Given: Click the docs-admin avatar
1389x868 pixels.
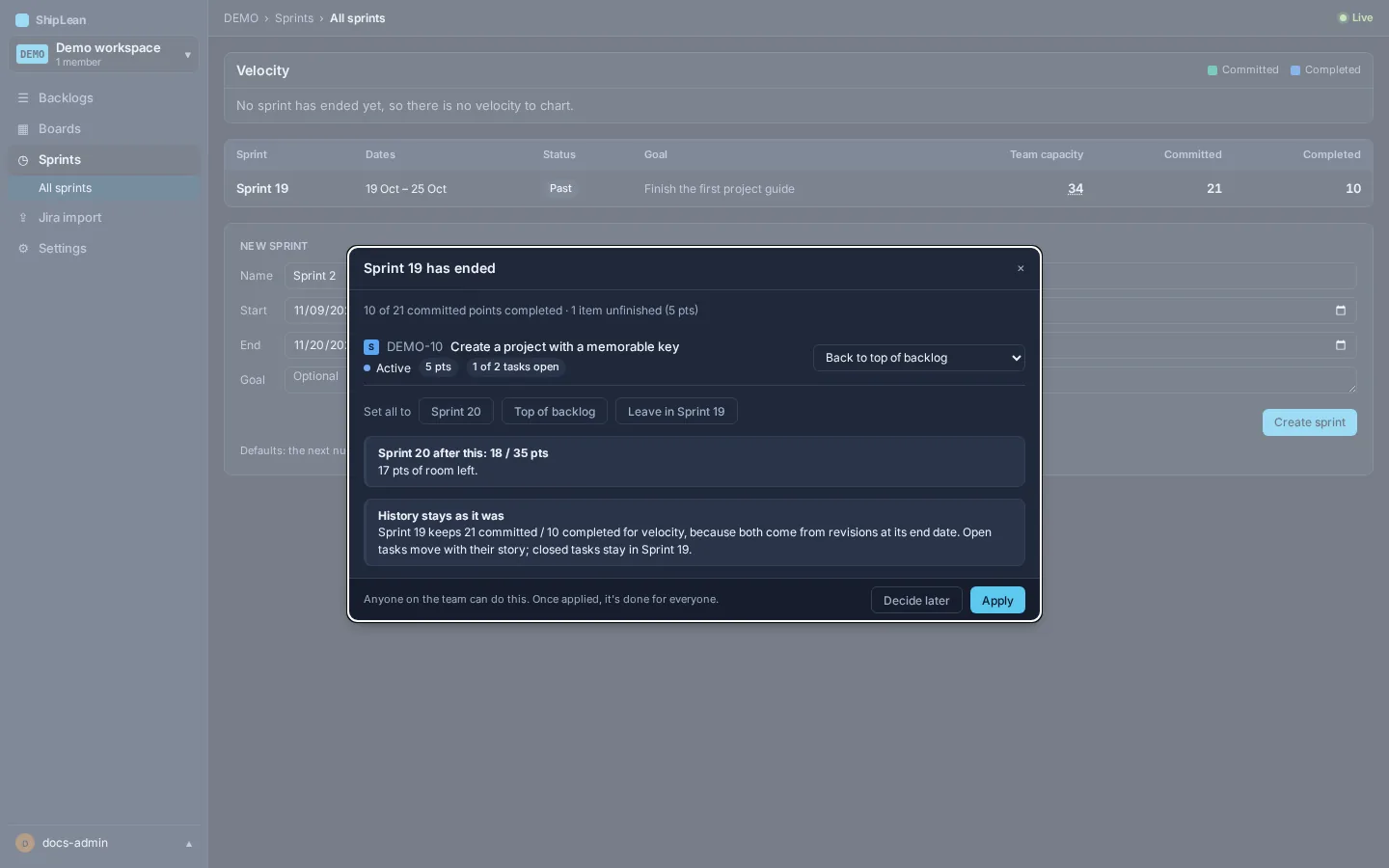Looking at the screenshot, I should pos(25,843).
